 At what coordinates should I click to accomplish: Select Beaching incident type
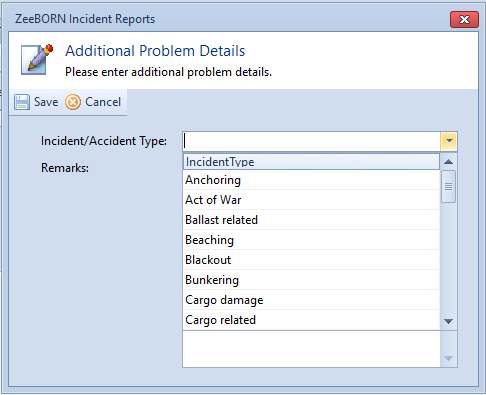[311, 240]
